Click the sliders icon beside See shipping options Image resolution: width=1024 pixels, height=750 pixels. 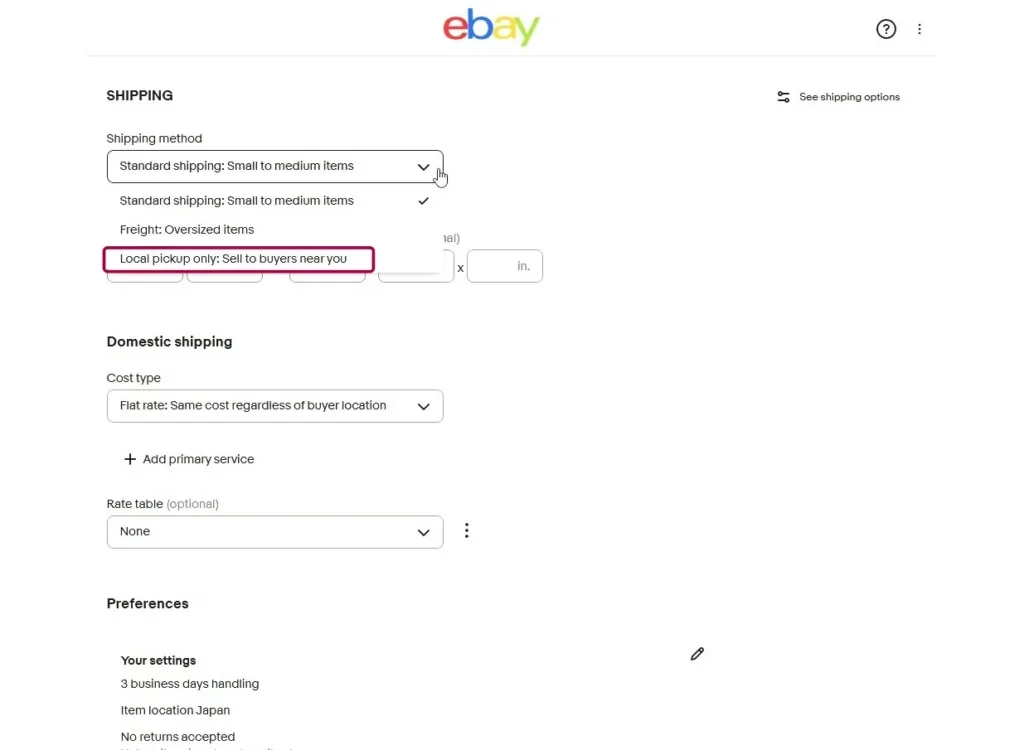coord(784,97)
